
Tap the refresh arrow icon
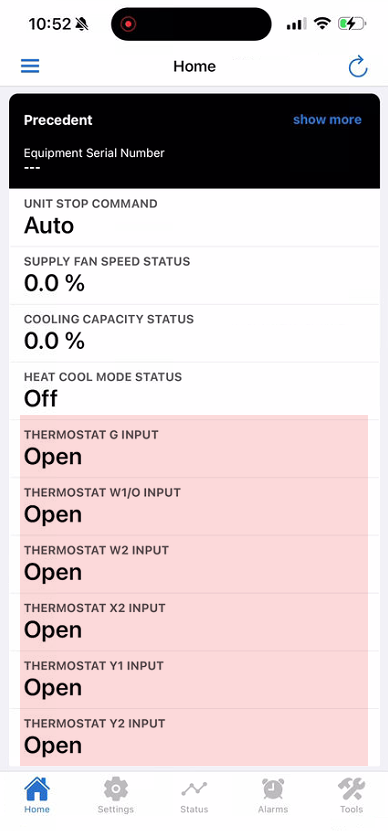coord(358,66)
